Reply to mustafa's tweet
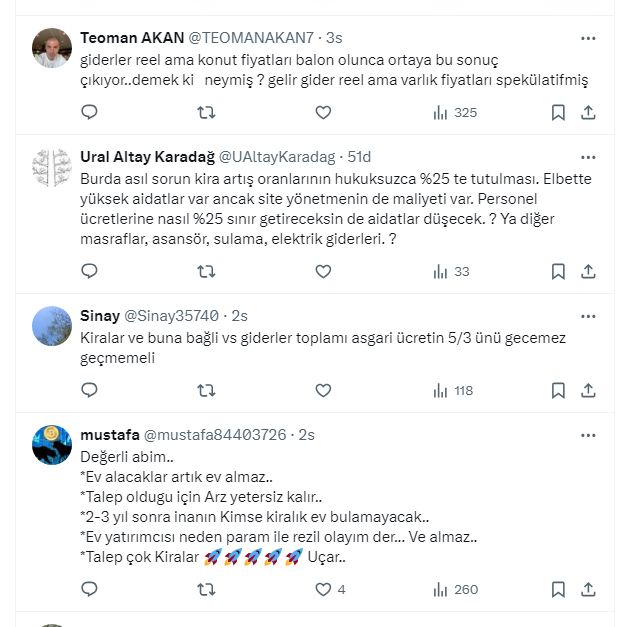Screen dimensions: 627x627 (x=89, y=590)
